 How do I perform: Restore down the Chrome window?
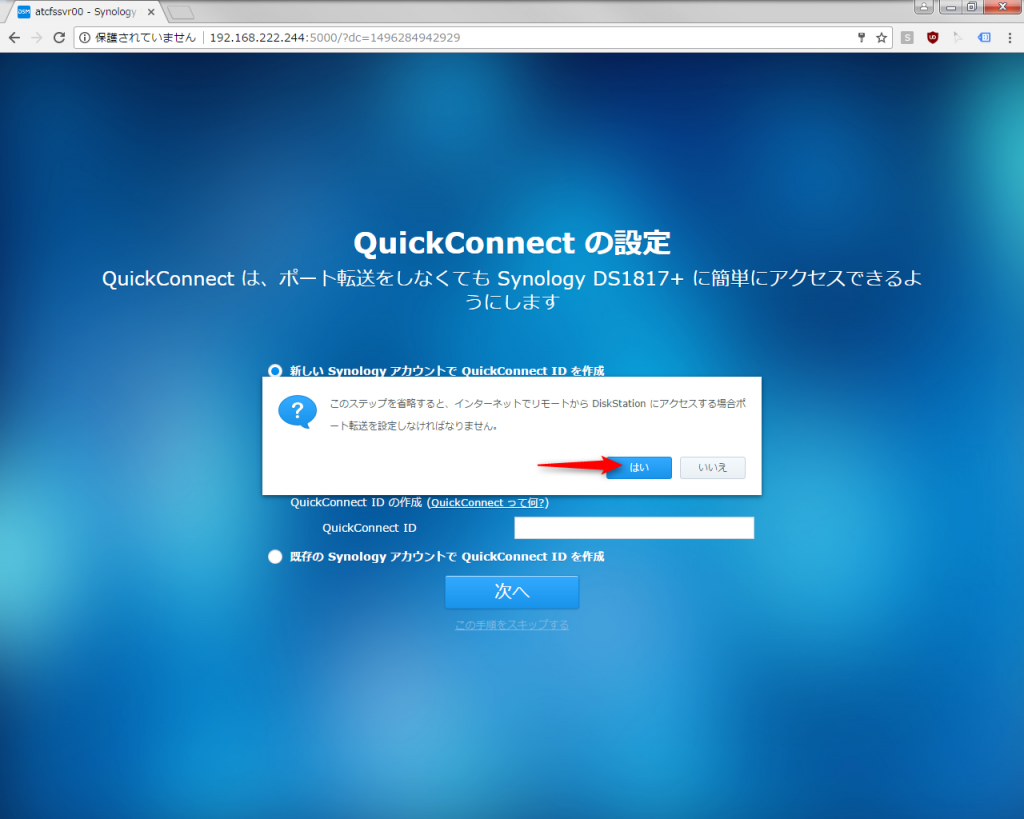(972, 7)
